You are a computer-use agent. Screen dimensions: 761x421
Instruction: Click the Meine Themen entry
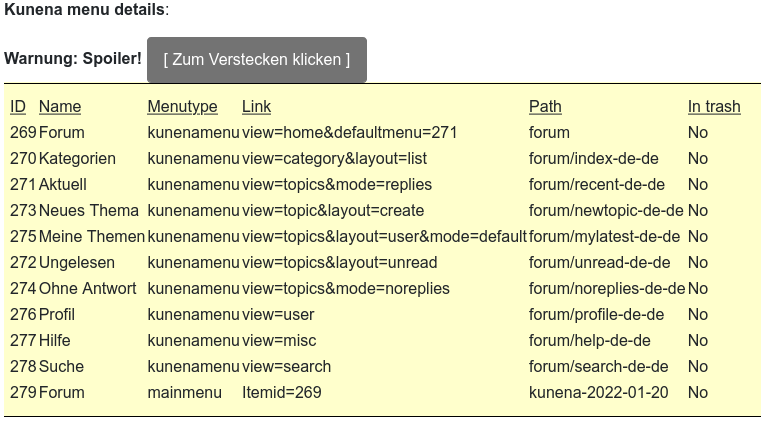92,236
